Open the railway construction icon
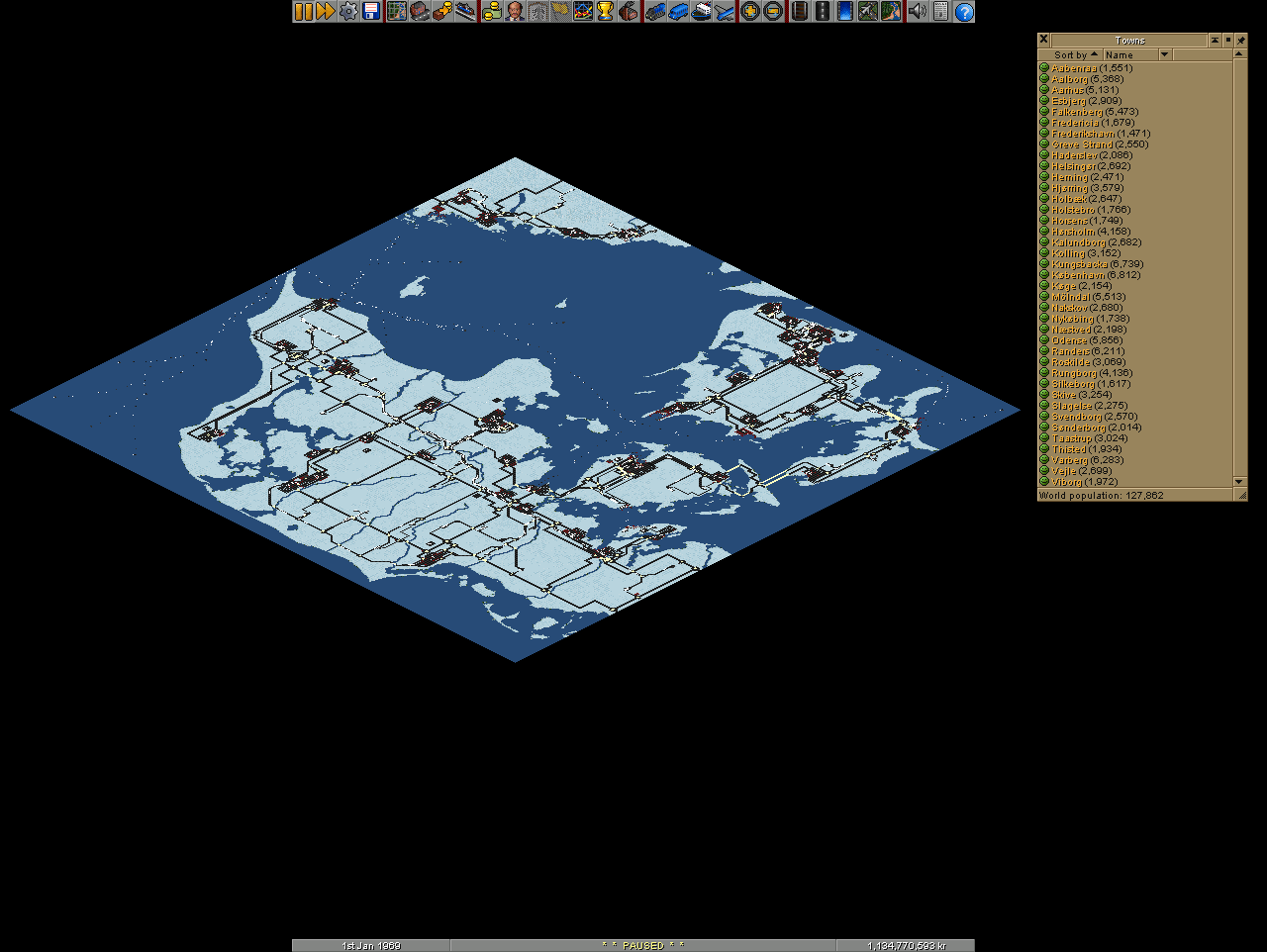The image size is (1267, 952). tap(799, 12)
